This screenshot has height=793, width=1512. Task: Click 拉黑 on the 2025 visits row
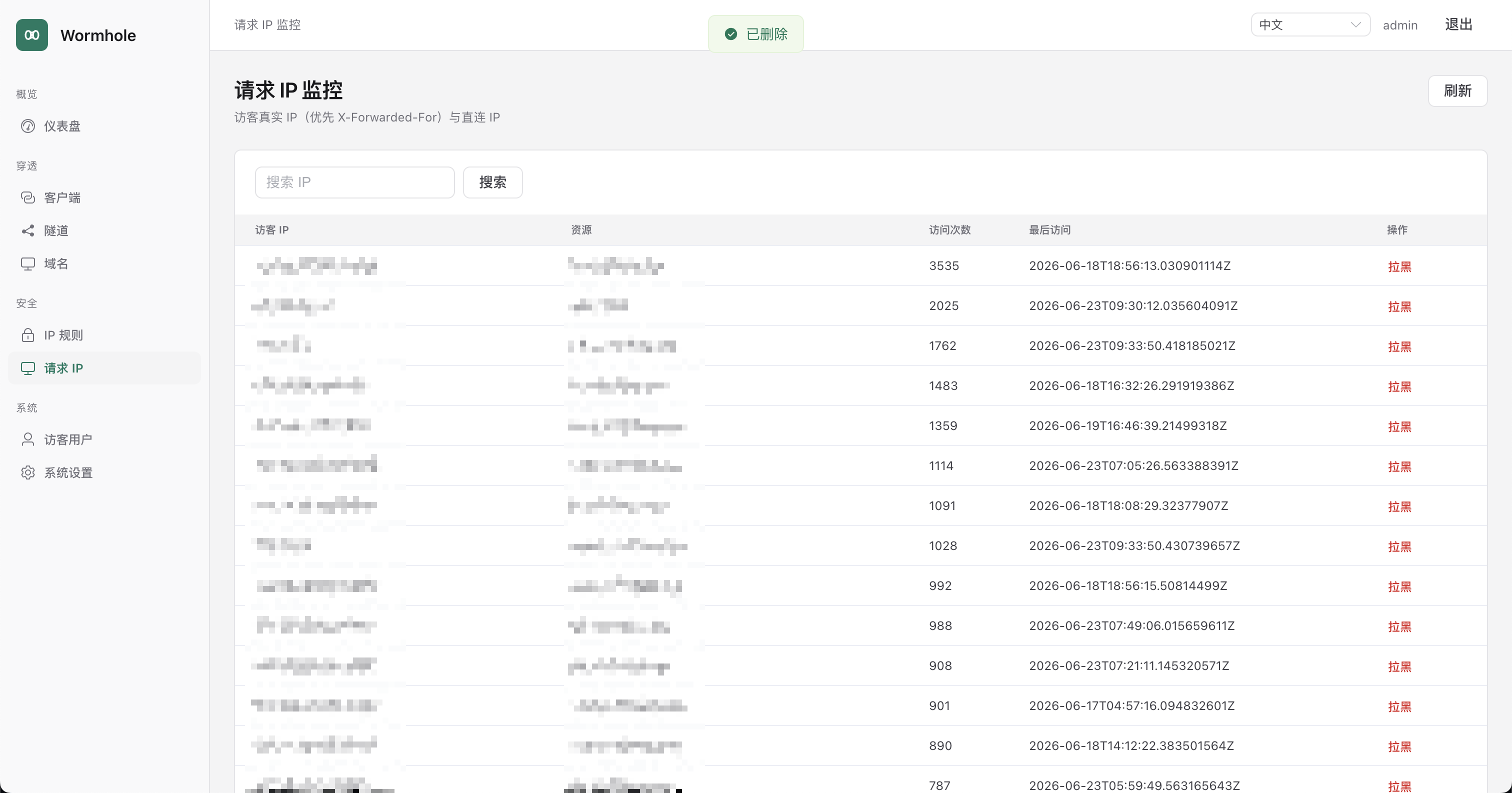(x=1399, y=306)
